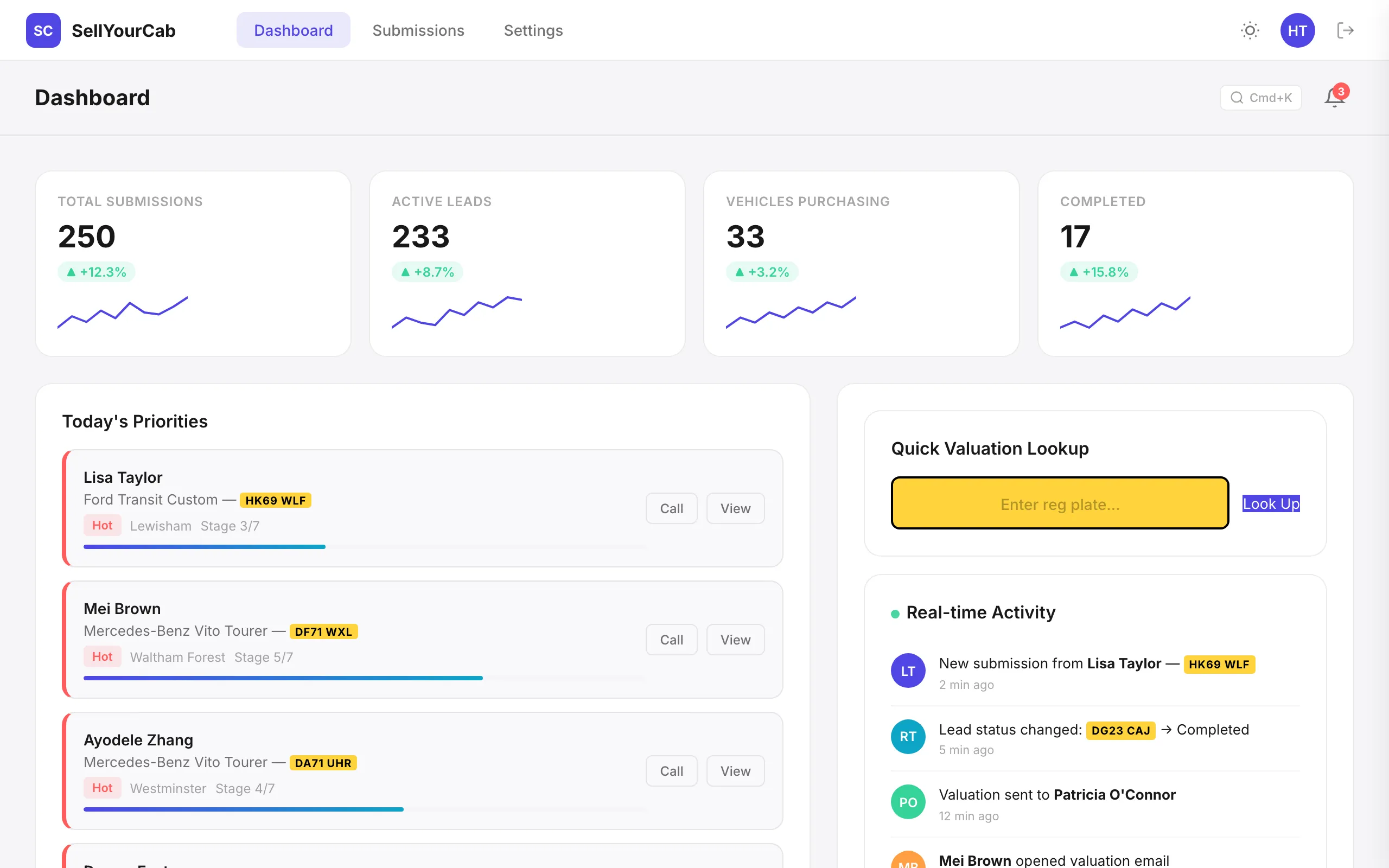Click the Total Submissions sparkline chart
Screen dimensions: 1389x868
122,312
